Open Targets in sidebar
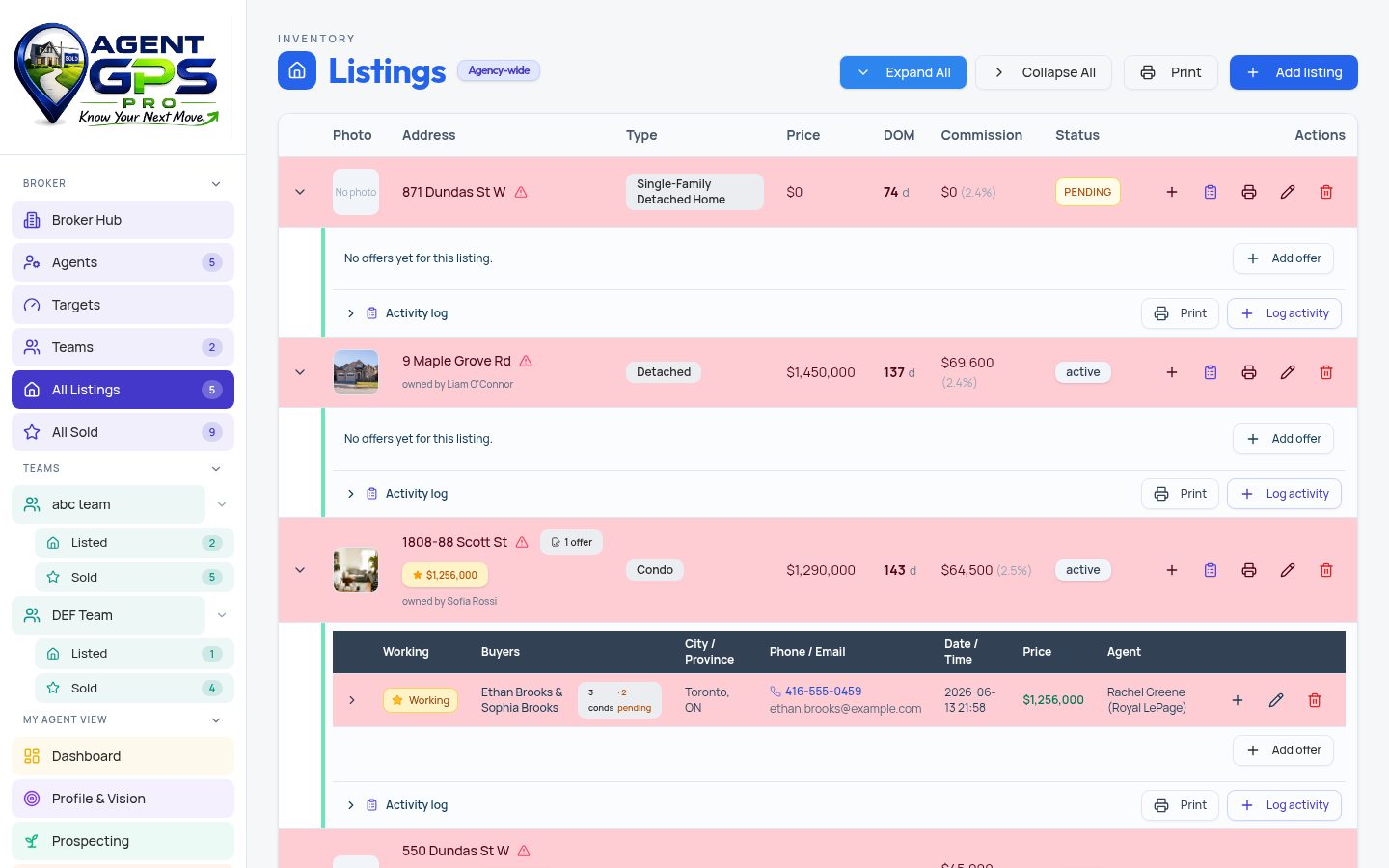The width and height of the screenshot is (1389, 868). click(123, 305)
